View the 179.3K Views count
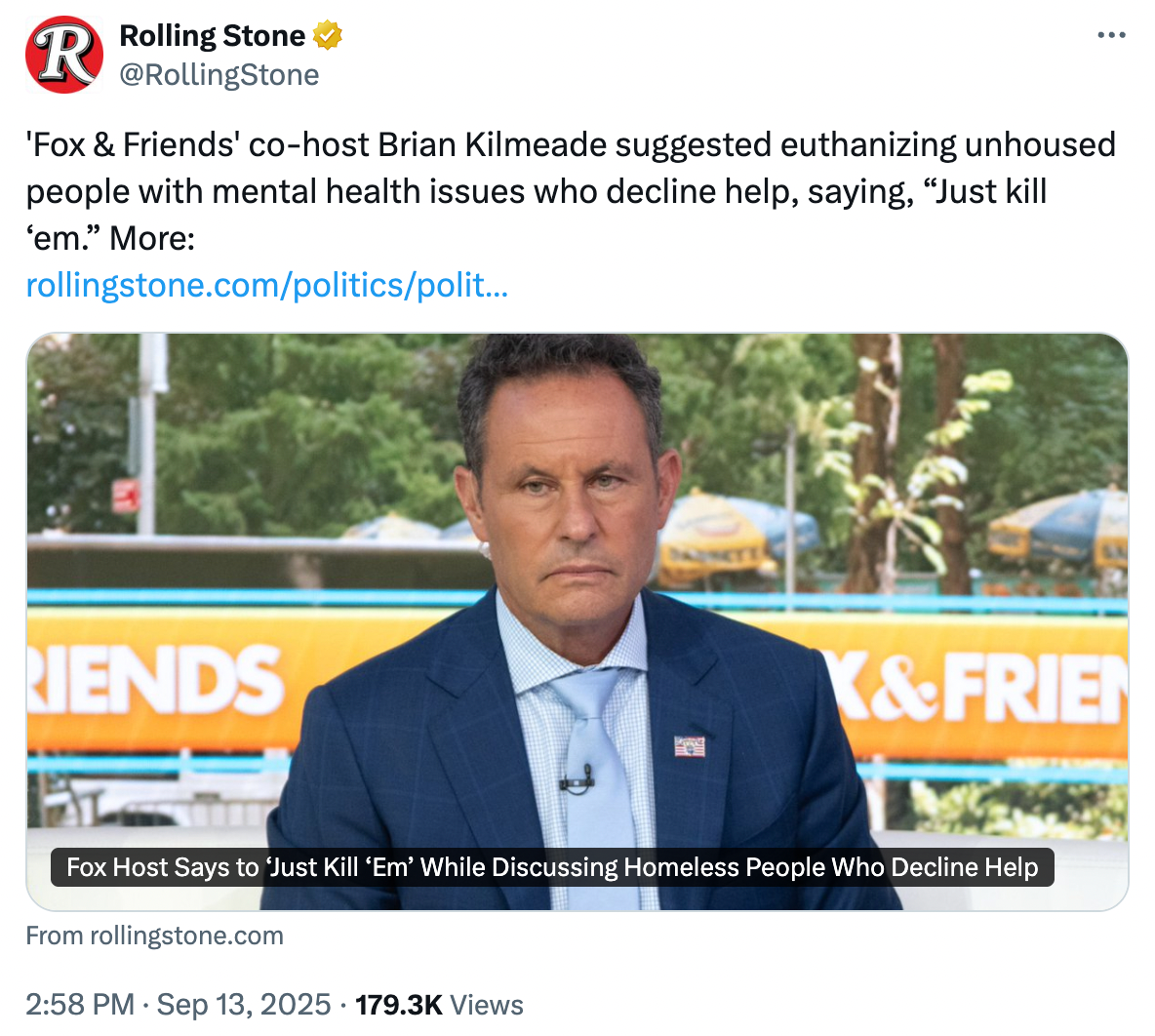 [x=439, y=1005]
